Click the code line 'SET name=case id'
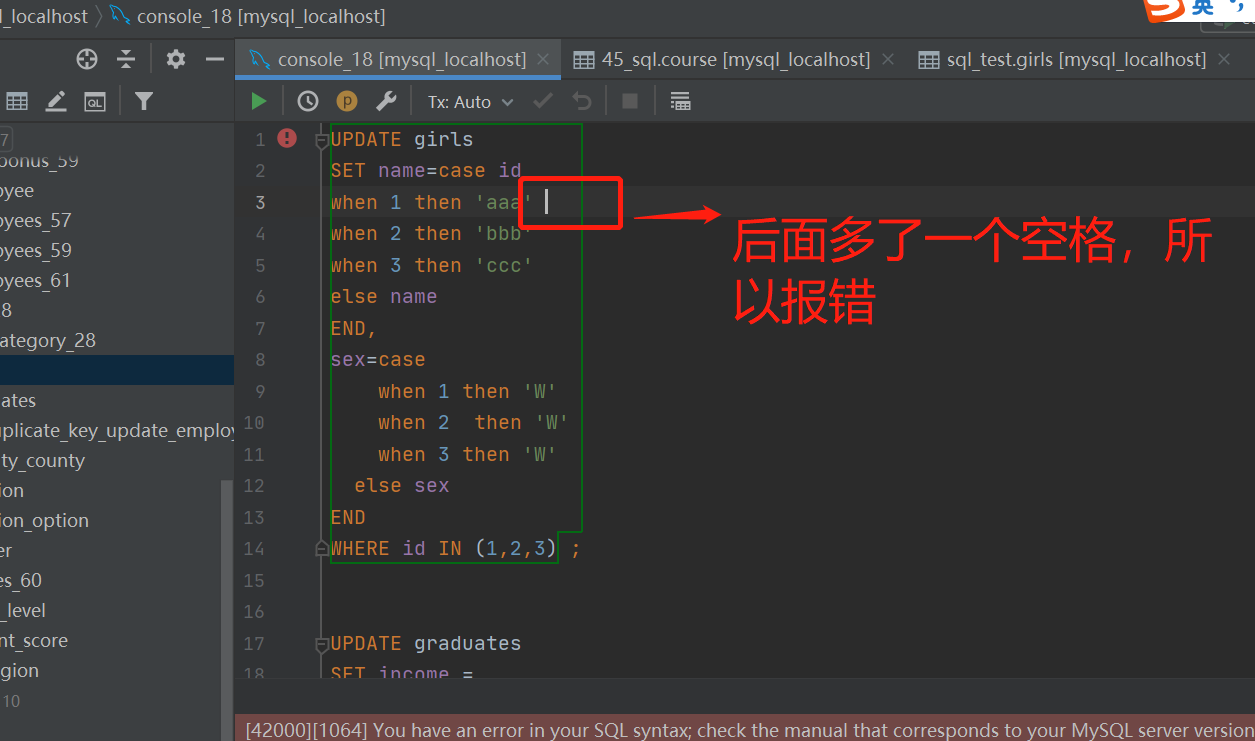Screen dimensions: 1255x741 (426, 171)
